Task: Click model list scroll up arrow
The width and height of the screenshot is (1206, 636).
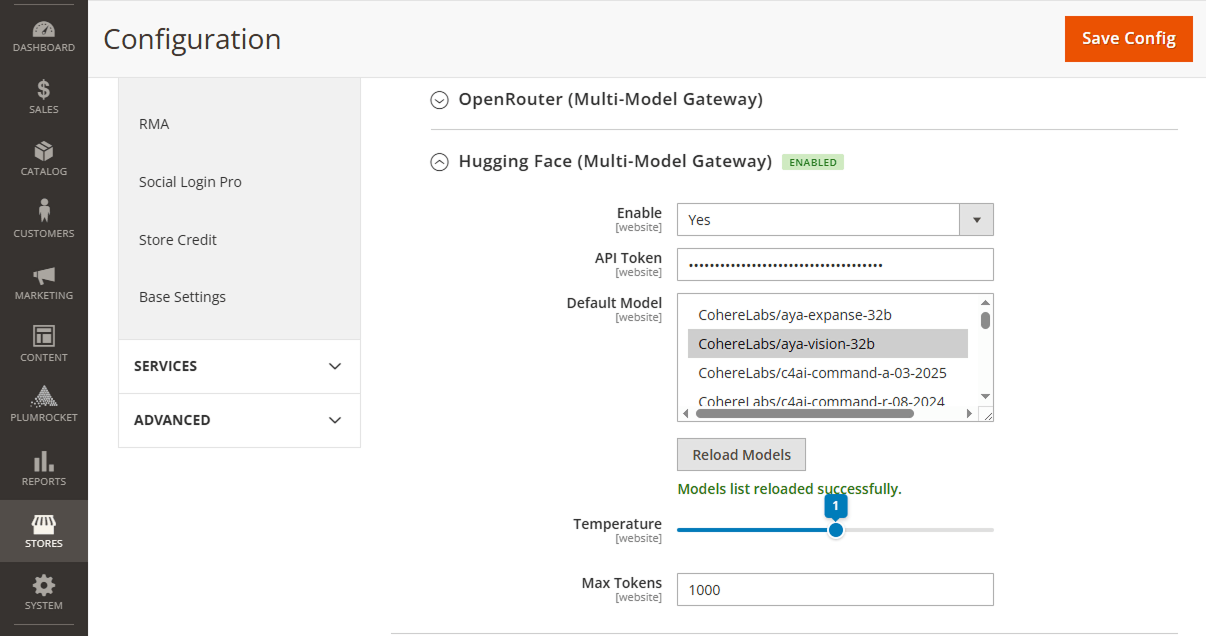Action: [x=985, y=302]
